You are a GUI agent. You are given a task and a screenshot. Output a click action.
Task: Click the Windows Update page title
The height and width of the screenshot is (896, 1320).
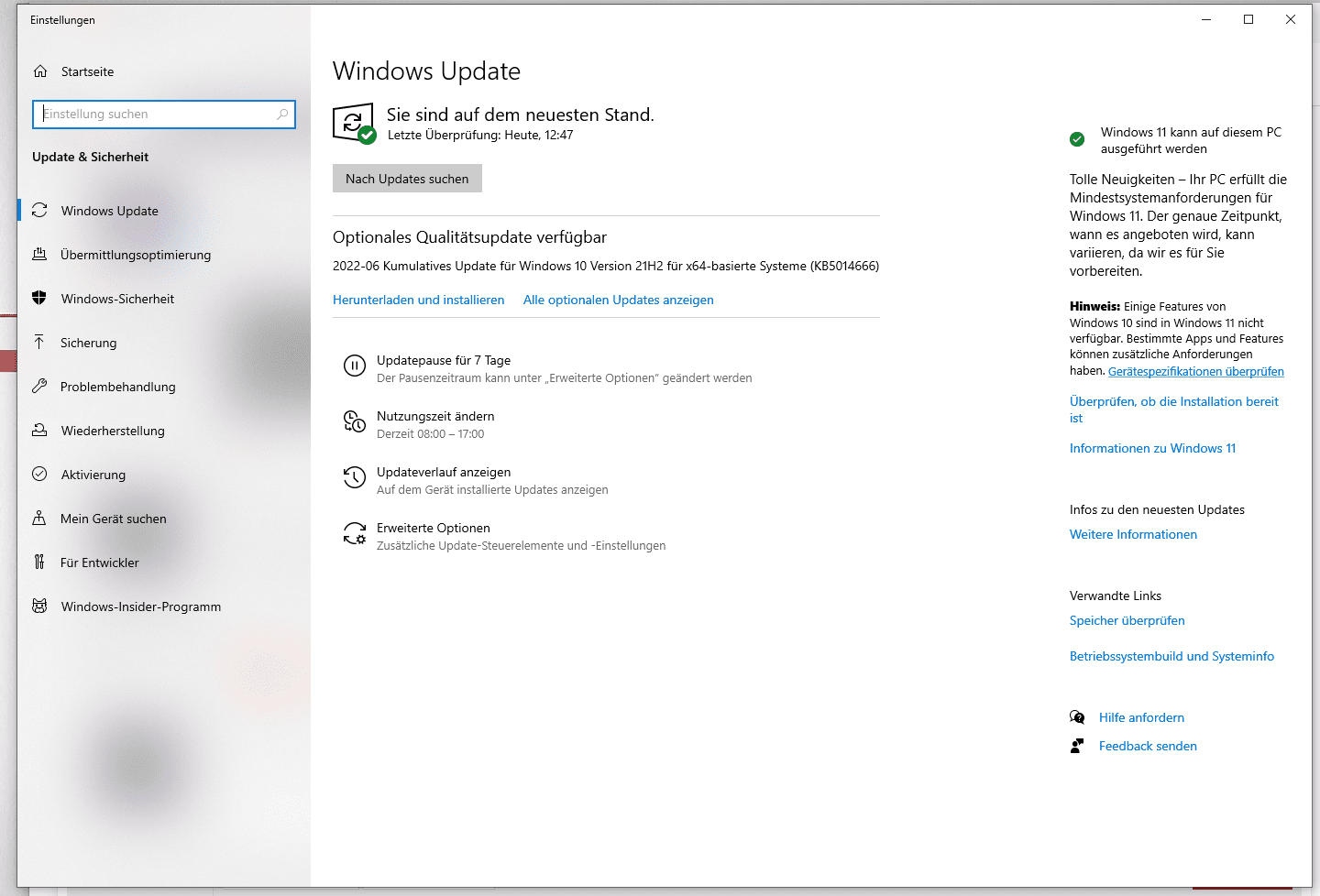[x=426, y=71]
